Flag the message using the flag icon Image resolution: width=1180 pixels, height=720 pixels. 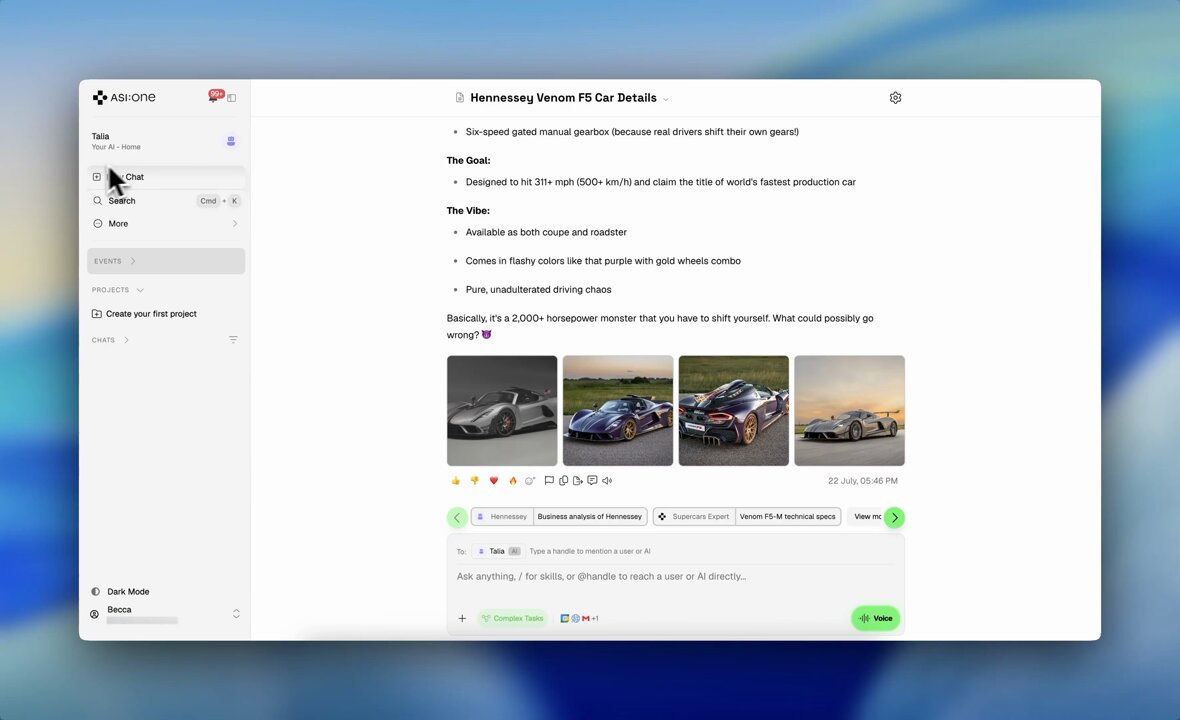549,481
